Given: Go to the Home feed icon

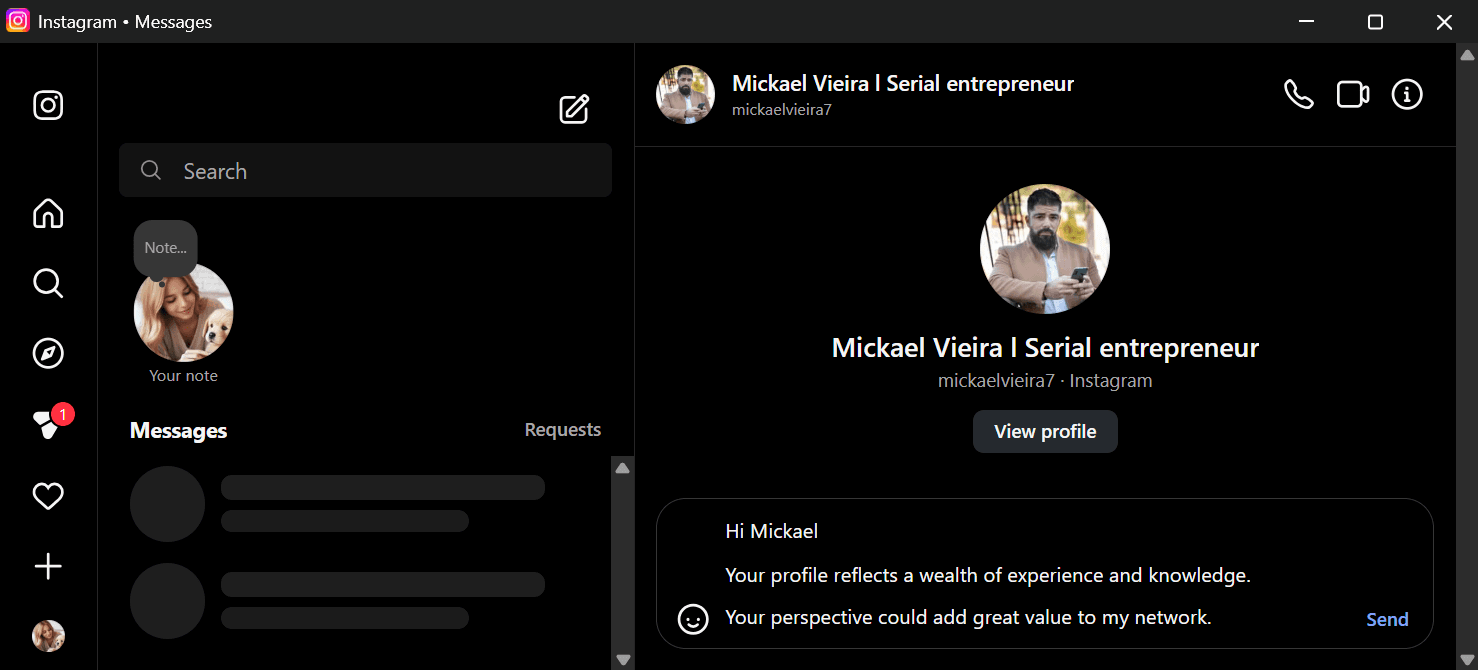Looking at the screenshot, I should coord(48,213).
